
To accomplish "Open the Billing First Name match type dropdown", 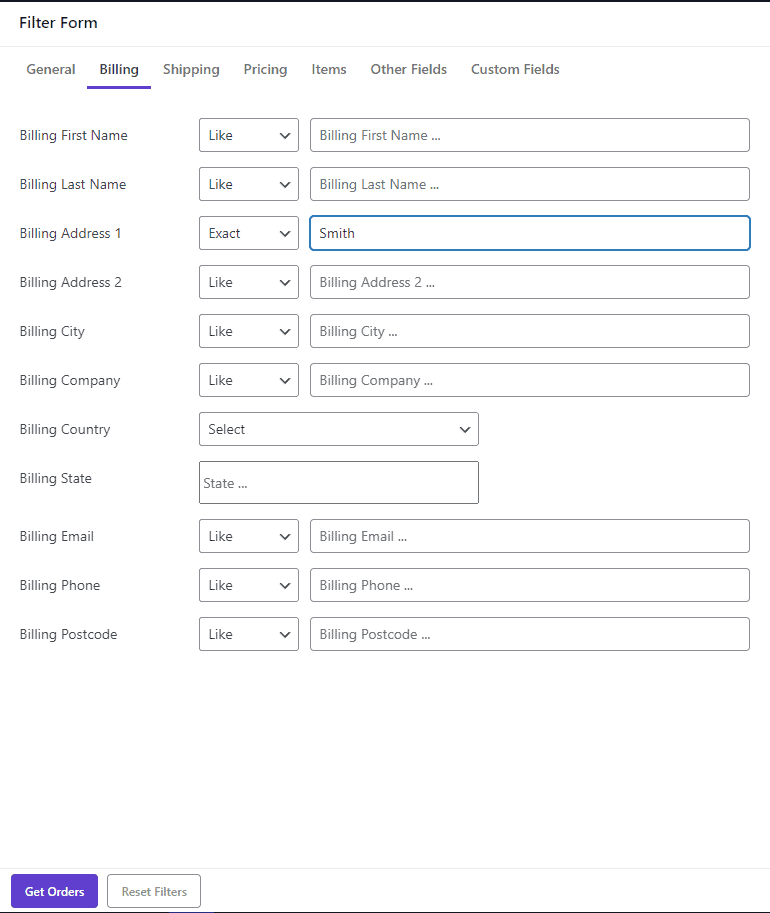I will (x=248, y=135).
